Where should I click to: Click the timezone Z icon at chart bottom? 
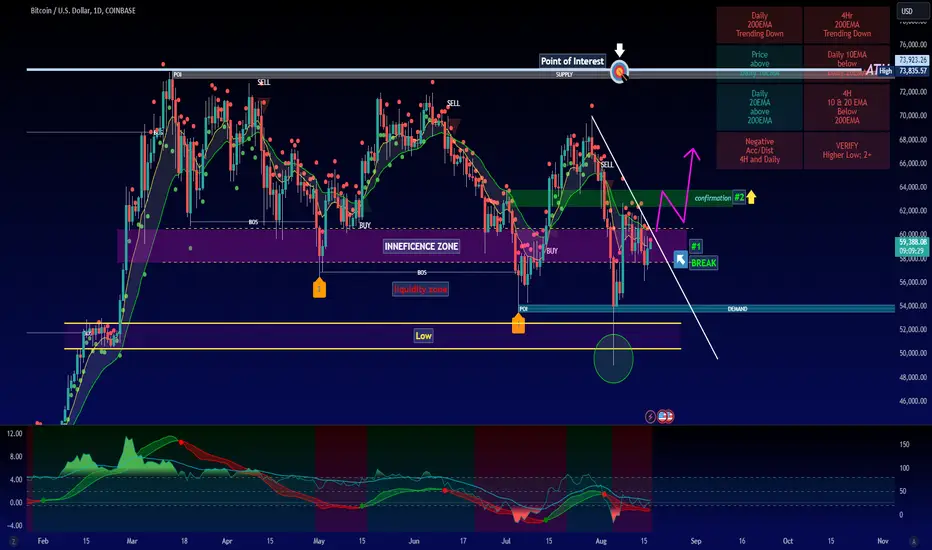click(12, 541)
